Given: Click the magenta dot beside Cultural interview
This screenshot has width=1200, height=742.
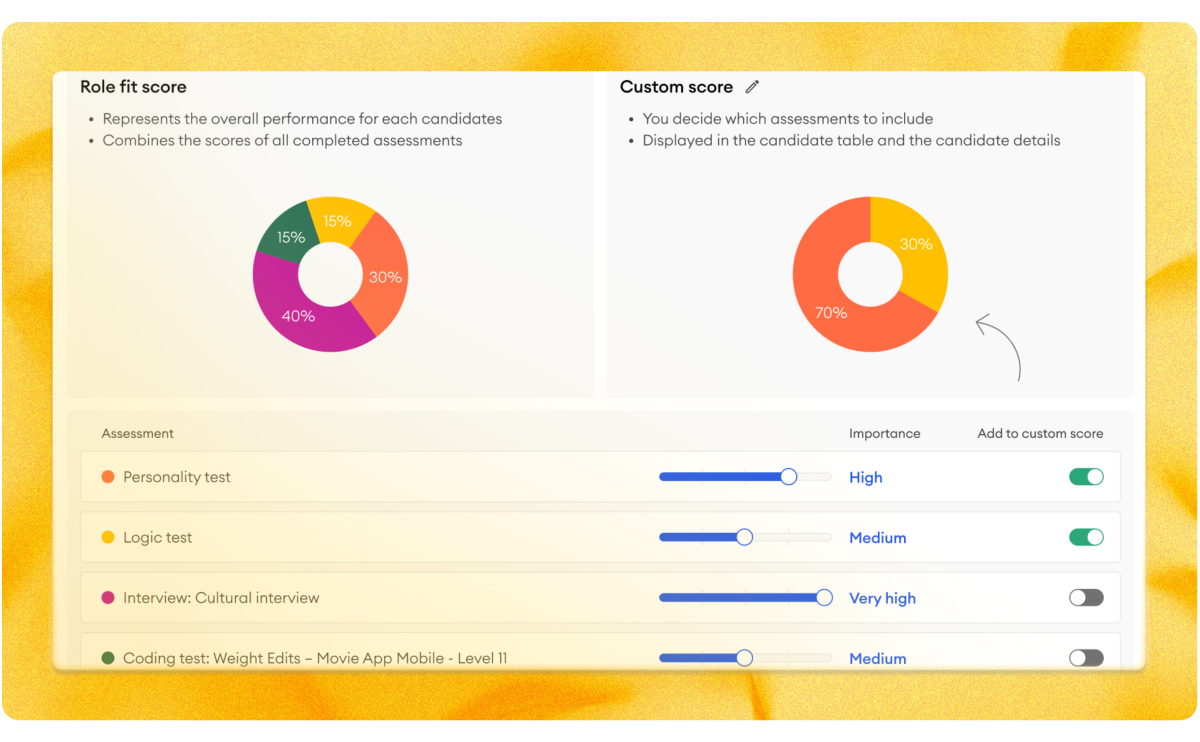Looking at the screenshot, I should coord(108,598).
